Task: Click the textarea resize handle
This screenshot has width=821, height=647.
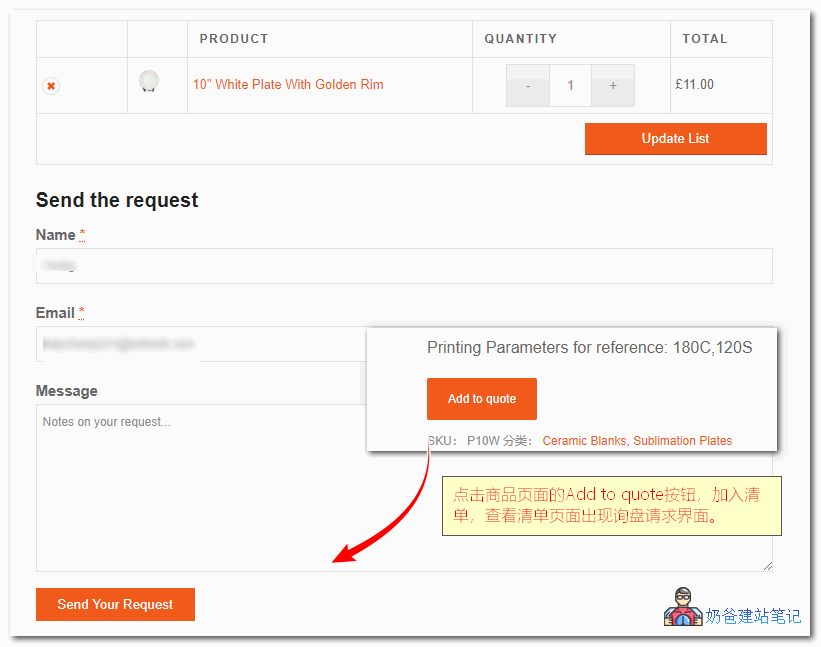Action: pyautogui.click(x=768, y=565)
